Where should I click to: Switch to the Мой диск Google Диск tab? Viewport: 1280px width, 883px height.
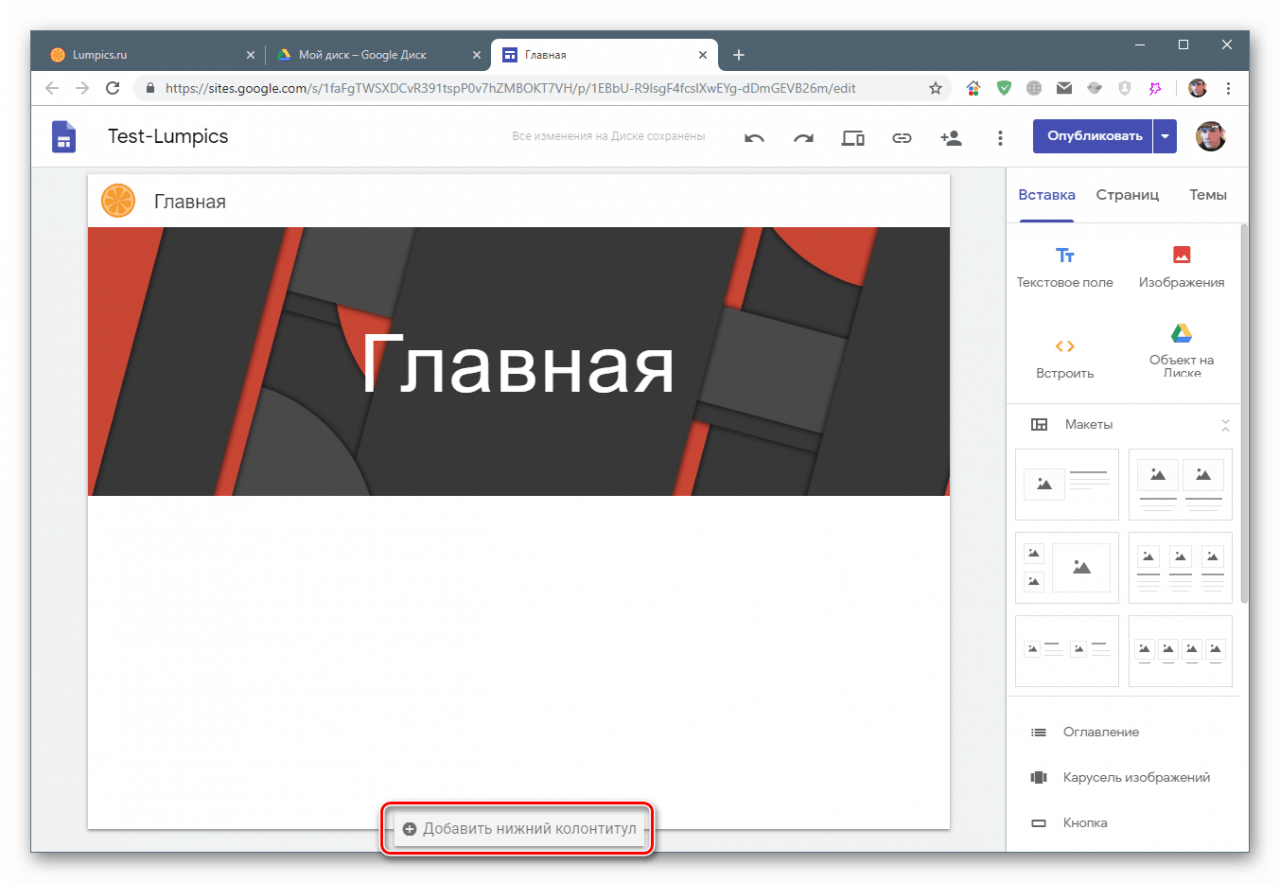(x=378, y=55)
